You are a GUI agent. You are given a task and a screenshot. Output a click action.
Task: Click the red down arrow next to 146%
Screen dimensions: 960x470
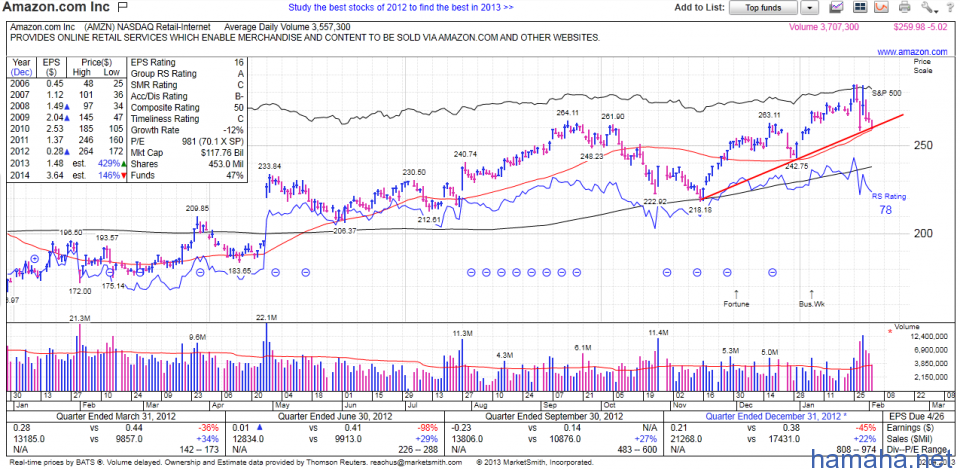pos(124,176)
